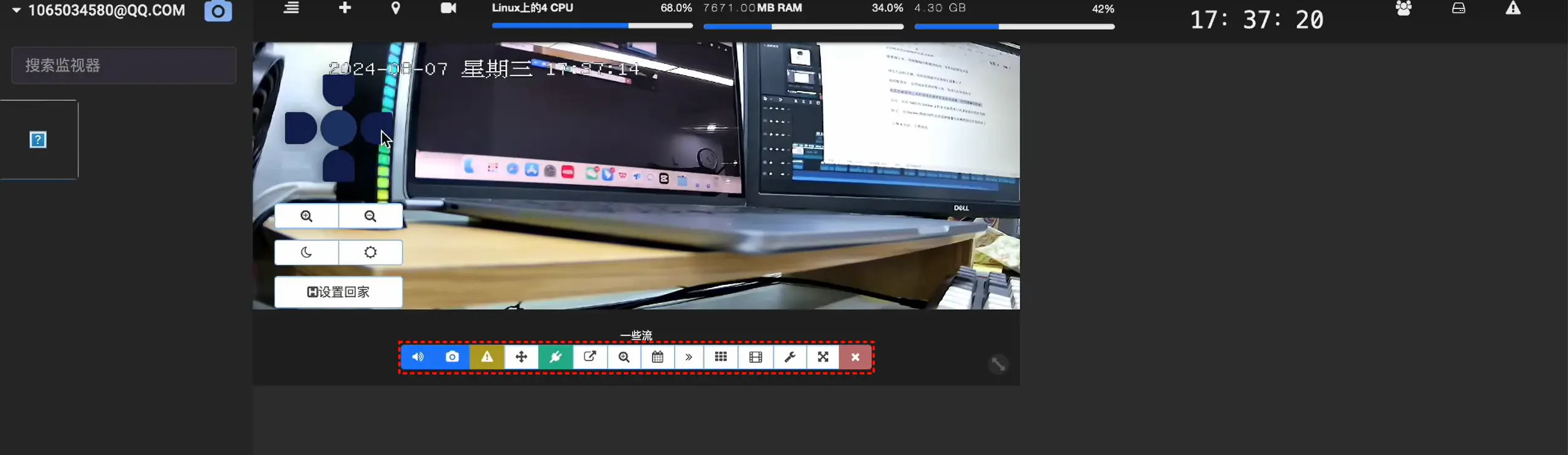Expand the double-chevron in stream toolbar

point(689,357)
